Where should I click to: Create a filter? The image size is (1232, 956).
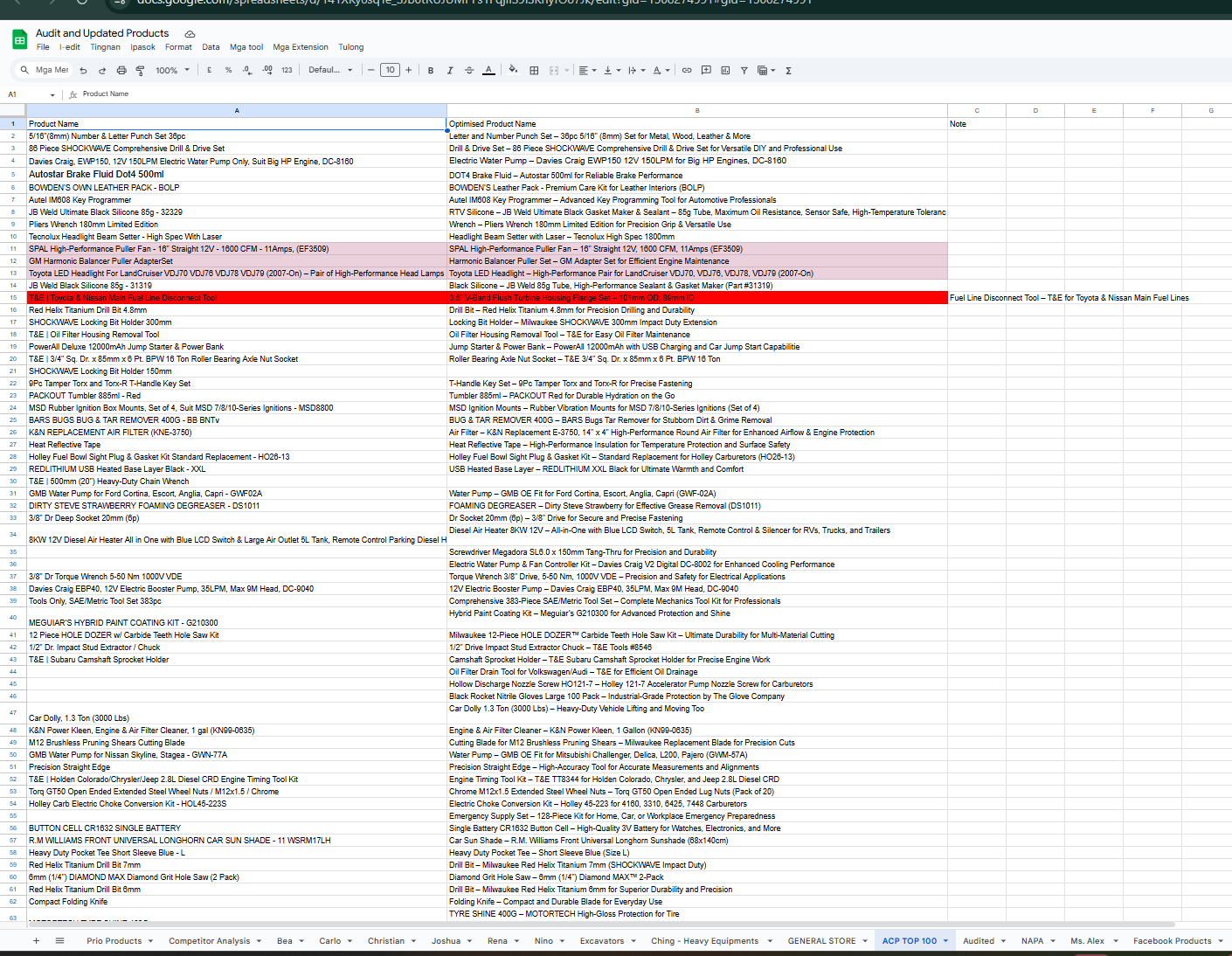click(x=744, y=70)
